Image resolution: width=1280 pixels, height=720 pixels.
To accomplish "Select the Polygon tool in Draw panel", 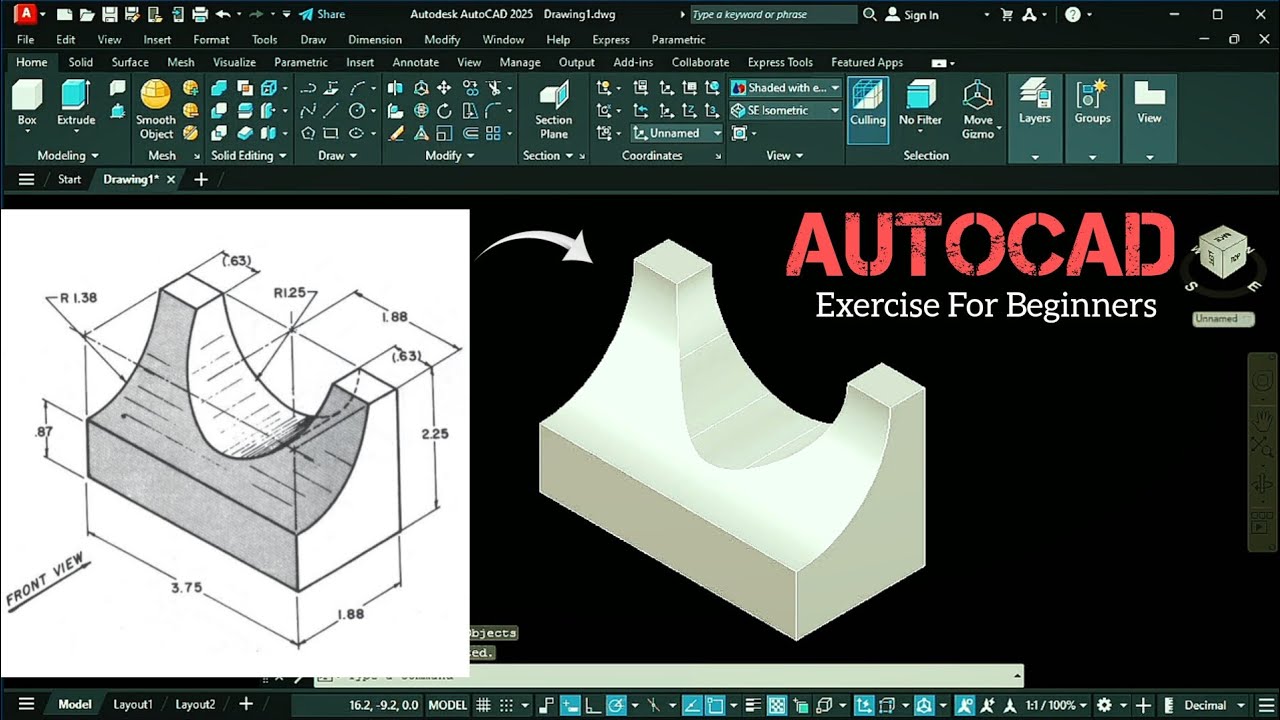I will [x=308, y=132].
